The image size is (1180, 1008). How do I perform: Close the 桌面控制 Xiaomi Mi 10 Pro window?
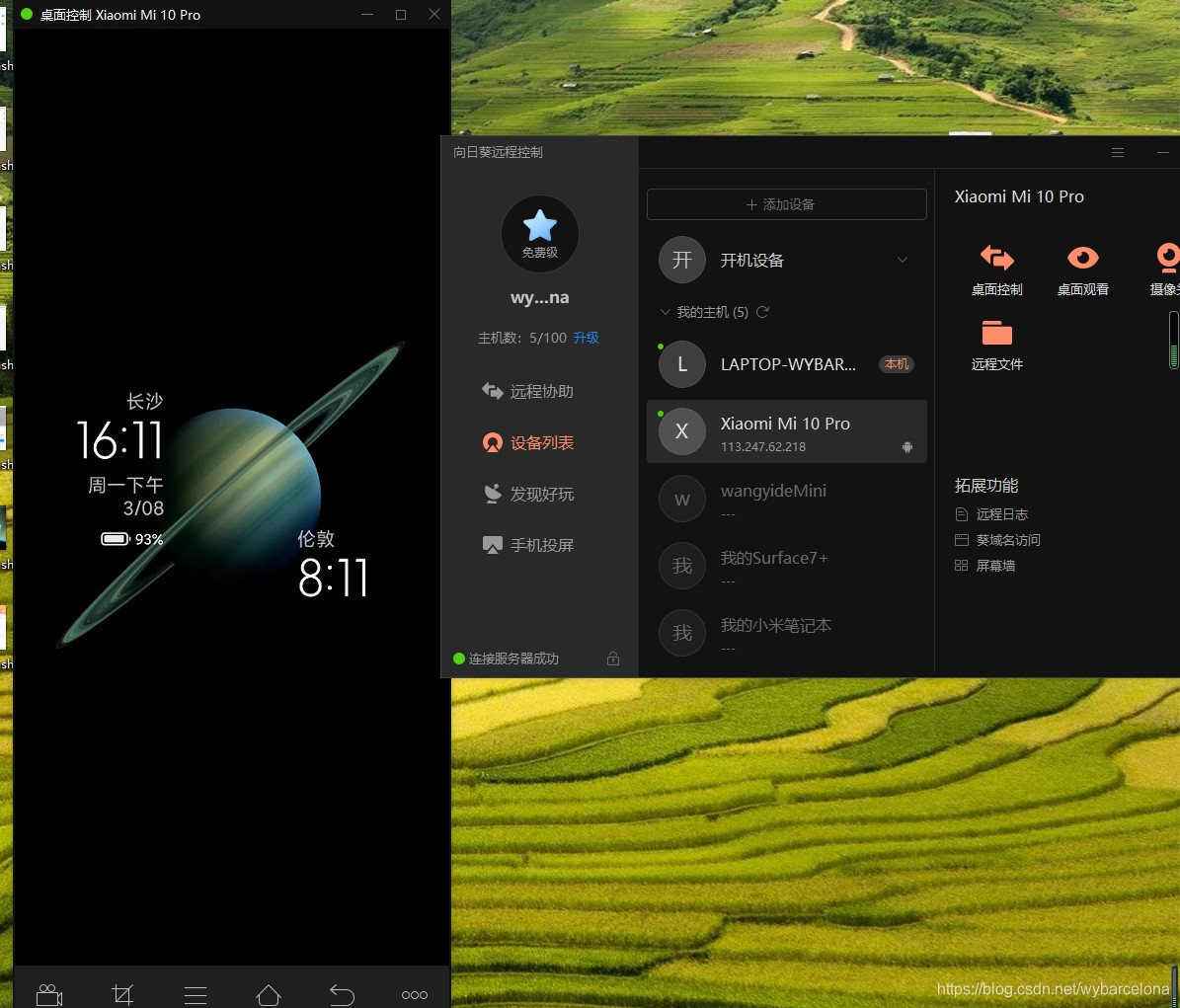pos(434,14)
